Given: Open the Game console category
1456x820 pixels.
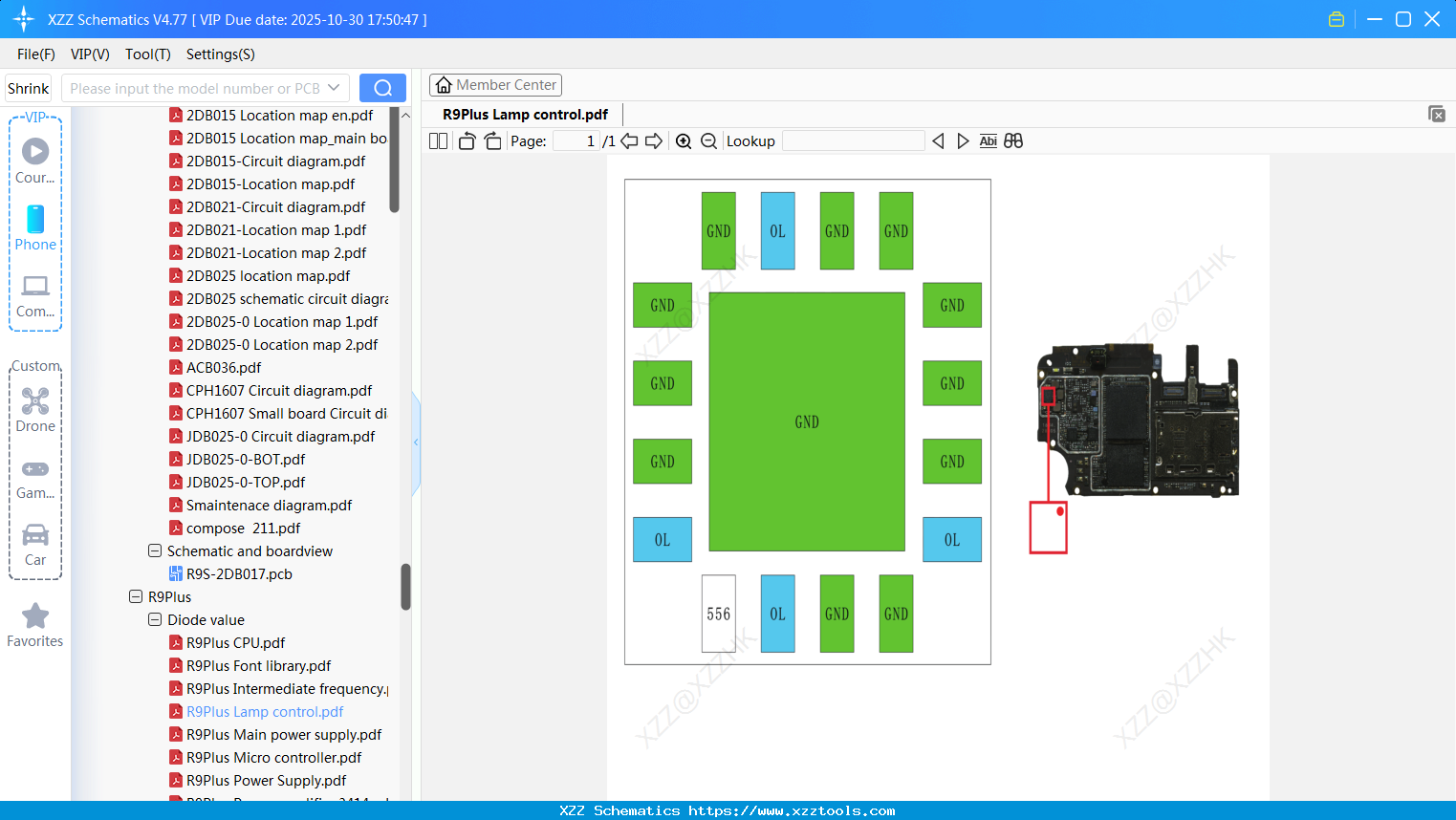Looking at the screenshot, I should click(x=35, y=479).
